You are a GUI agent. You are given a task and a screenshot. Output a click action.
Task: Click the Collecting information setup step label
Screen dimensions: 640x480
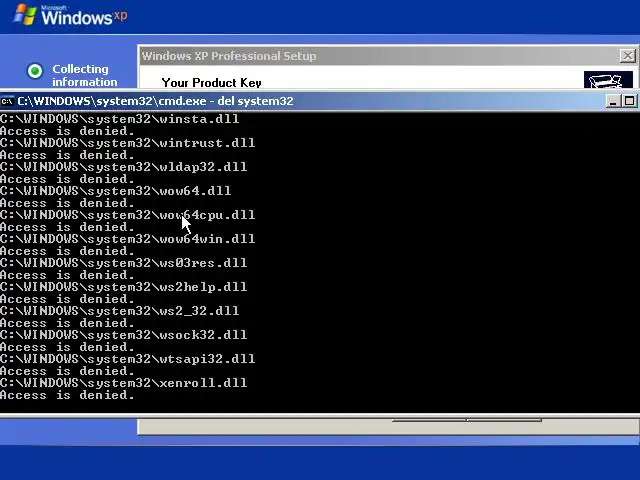tap(84, 75)
